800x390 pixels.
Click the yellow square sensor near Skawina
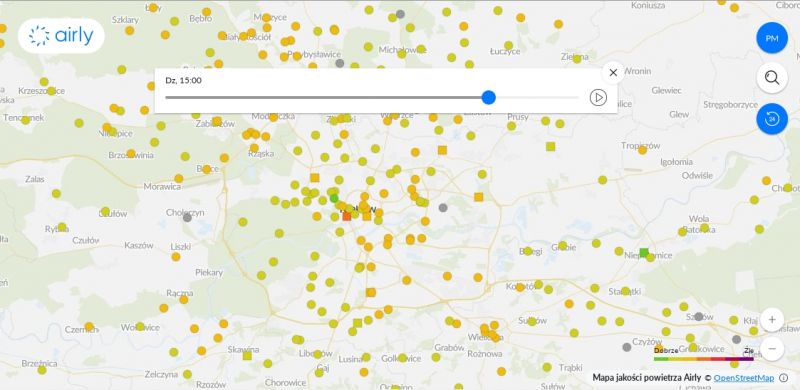(x=247, y=355)
